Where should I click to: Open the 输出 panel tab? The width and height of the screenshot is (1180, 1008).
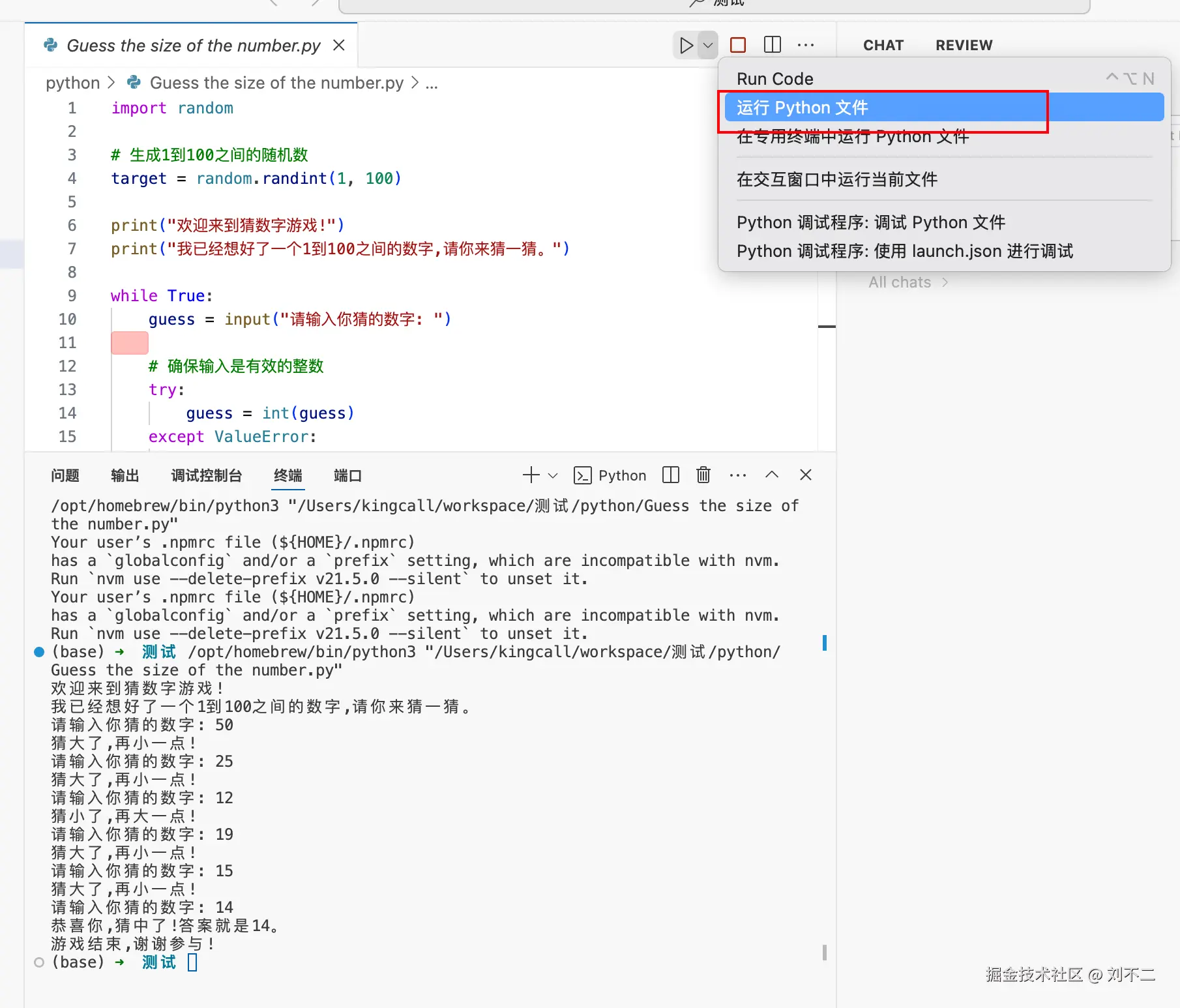(125, 475)
